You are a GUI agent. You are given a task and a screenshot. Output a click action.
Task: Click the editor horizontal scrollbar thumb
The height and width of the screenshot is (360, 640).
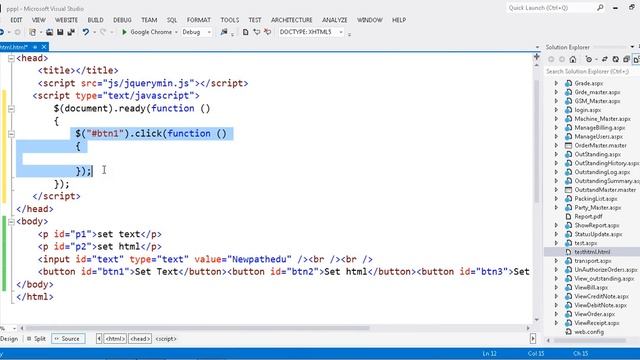click(x=198, y=328)
